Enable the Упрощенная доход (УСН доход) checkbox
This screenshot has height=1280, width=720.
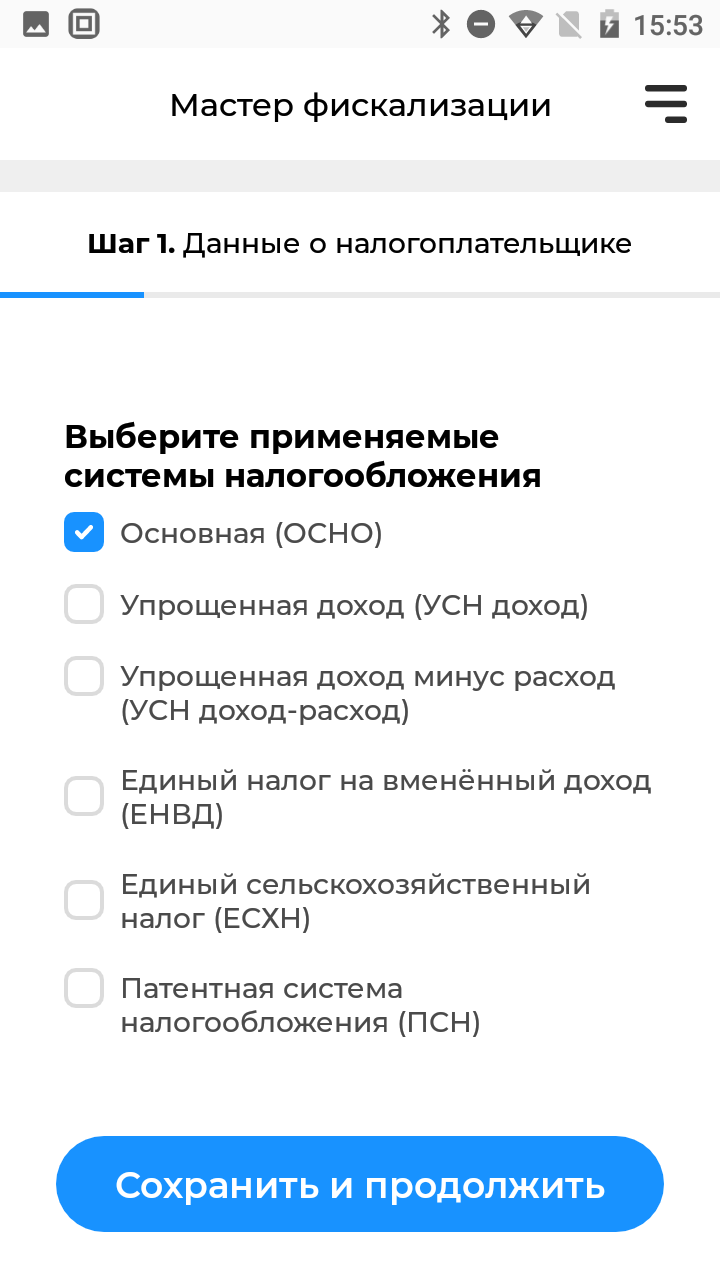point(84,604)
